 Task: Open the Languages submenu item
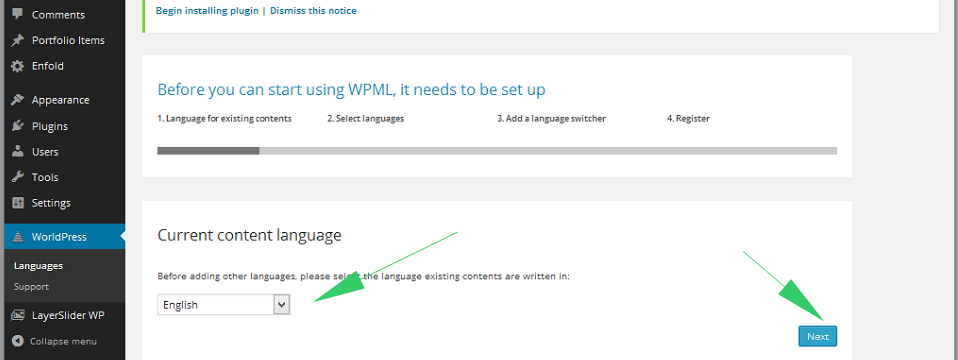[x=38, y=266]
